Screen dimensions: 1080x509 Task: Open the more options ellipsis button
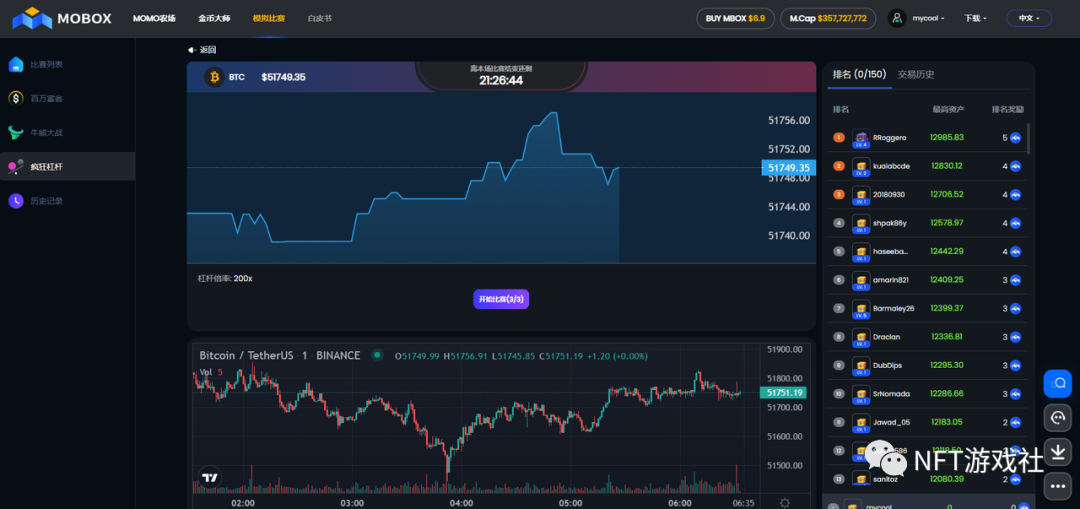point(1057,486)
